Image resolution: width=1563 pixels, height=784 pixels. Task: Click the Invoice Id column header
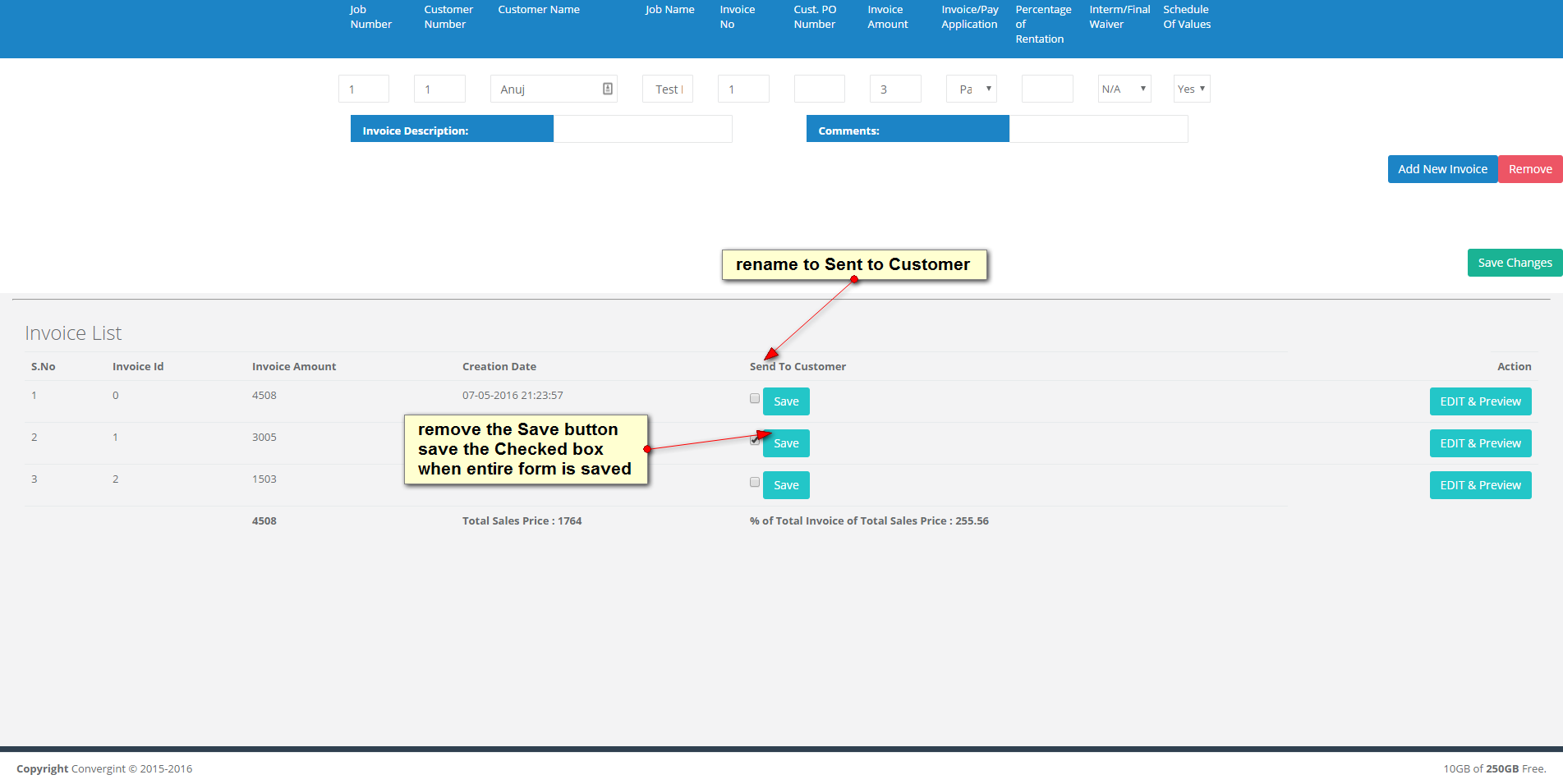[x=138, y=367]
